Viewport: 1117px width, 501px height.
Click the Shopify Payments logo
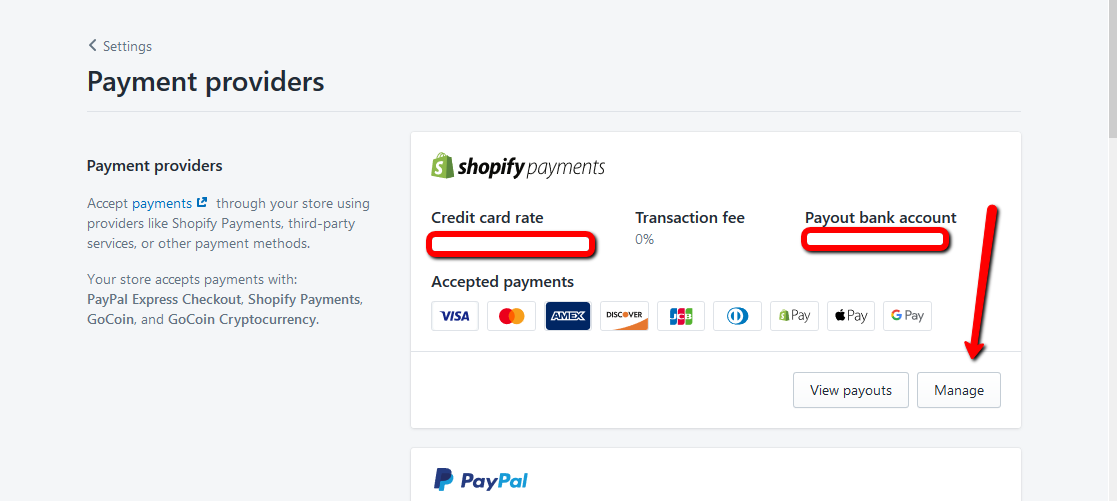518,166
